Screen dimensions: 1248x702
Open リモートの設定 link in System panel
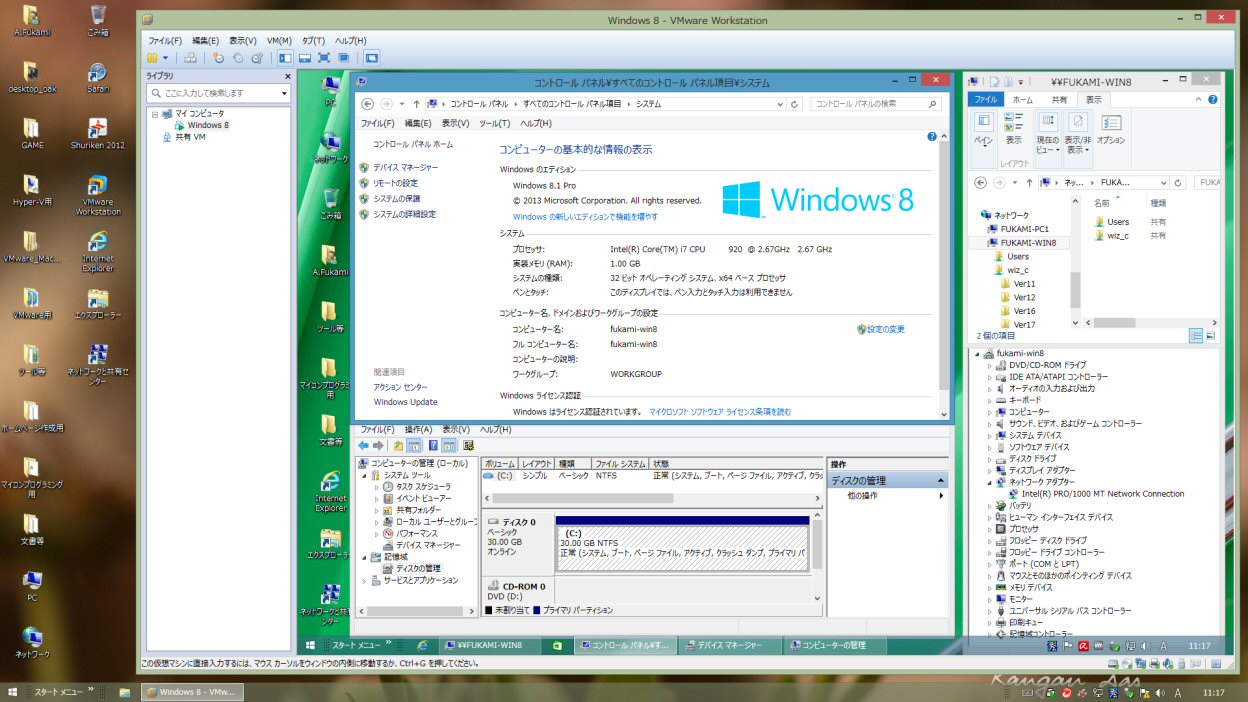395,183
